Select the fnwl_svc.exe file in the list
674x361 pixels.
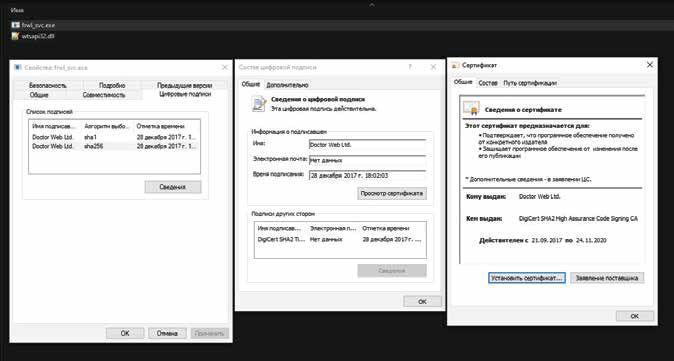[x=337, y=25]
